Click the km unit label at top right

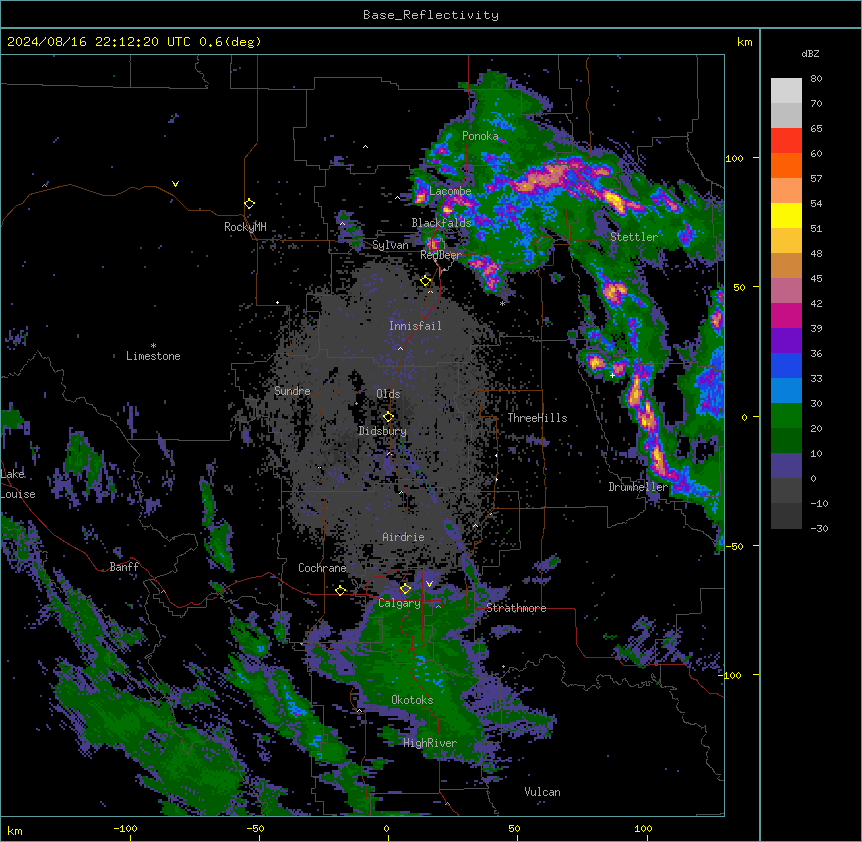(744, 42)
